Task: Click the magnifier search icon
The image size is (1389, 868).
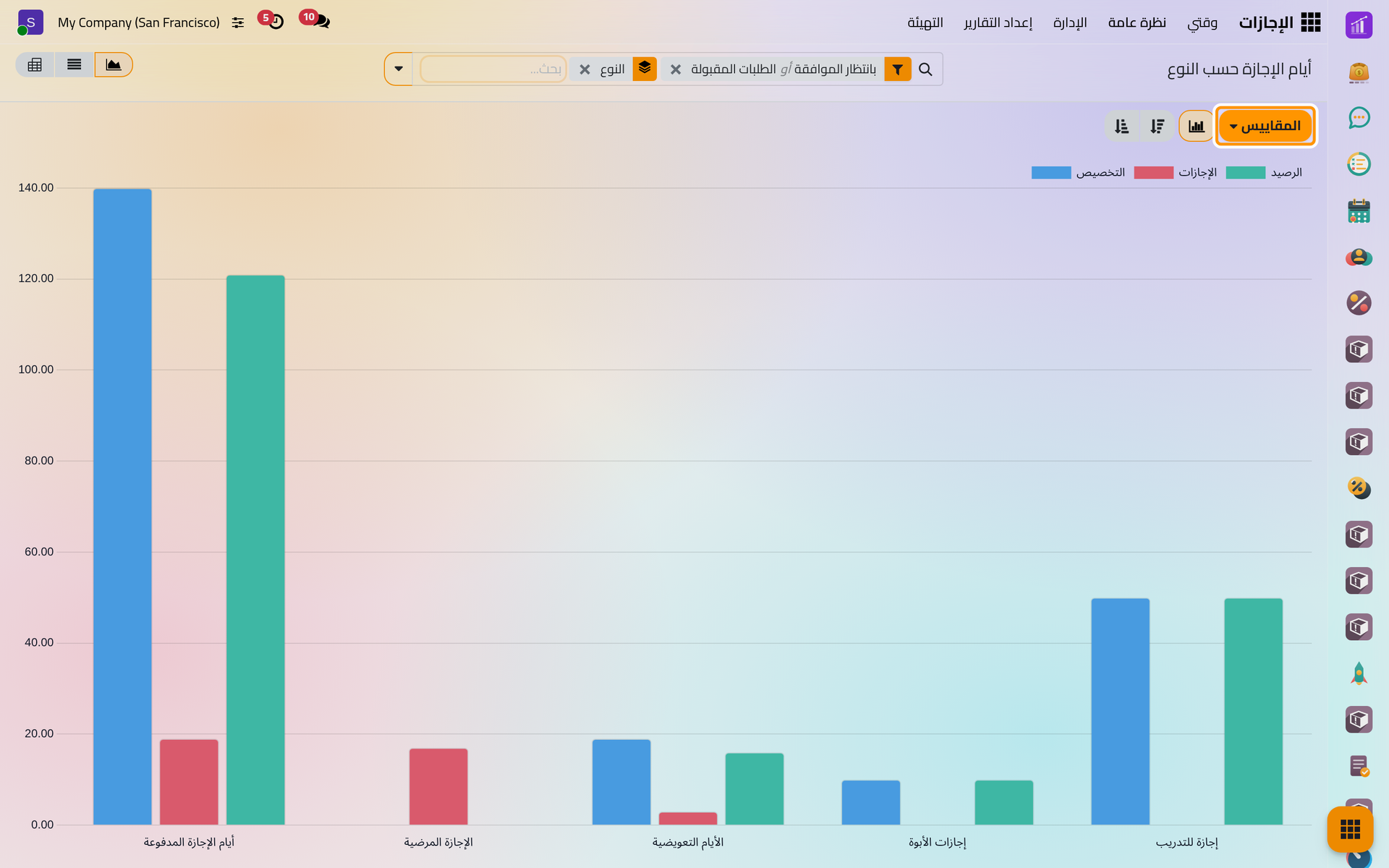Action: [x=925, y=69]
